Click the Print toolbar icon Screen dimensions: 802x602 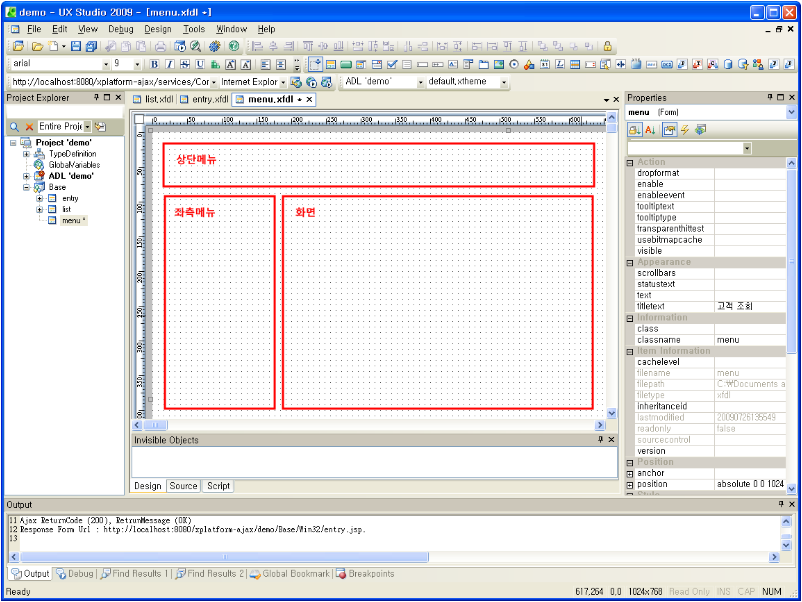[x=160, y=46]
